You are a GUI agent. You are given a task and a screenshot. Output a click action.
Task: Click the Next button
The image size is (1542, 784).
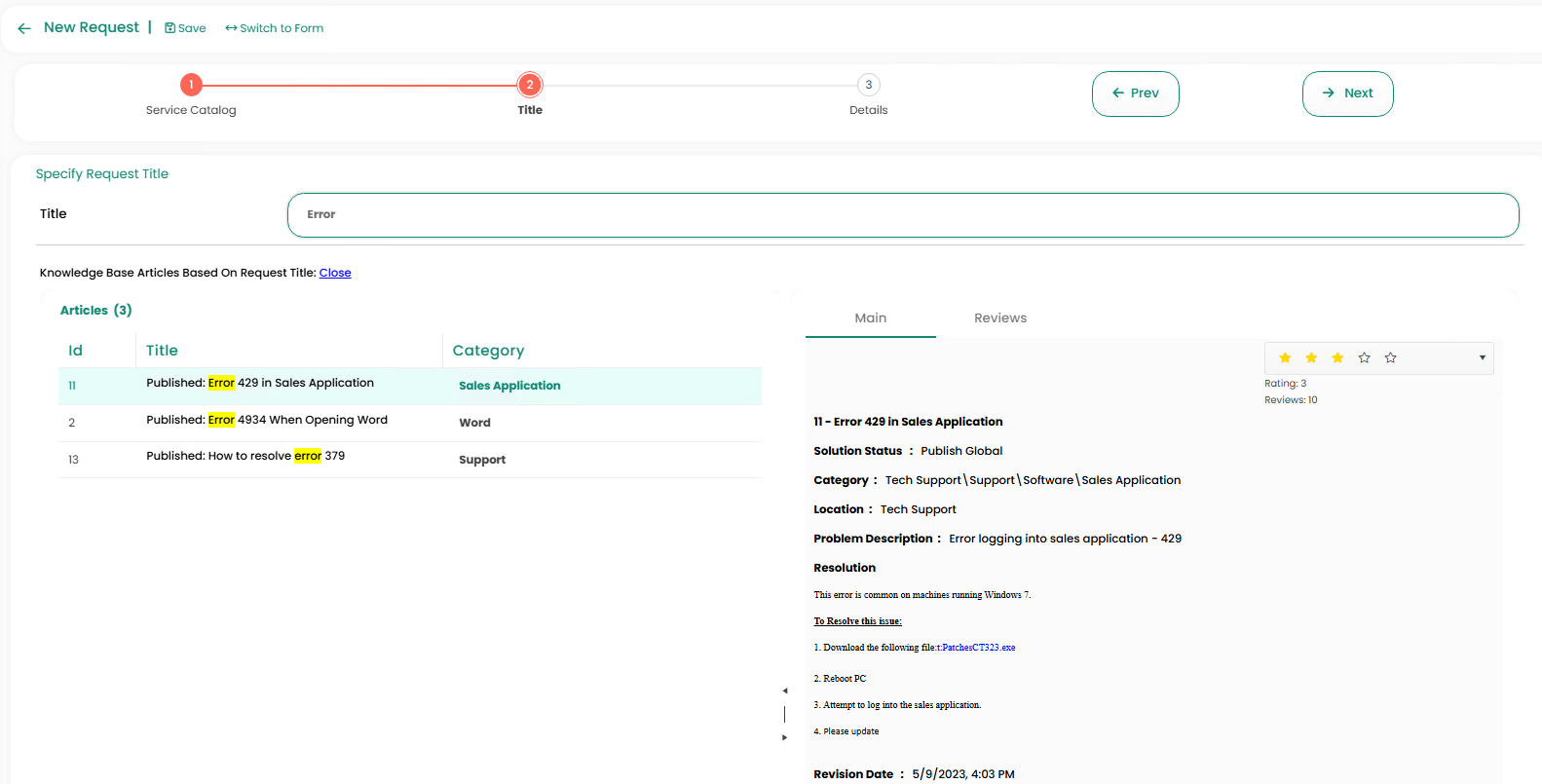1347,93
